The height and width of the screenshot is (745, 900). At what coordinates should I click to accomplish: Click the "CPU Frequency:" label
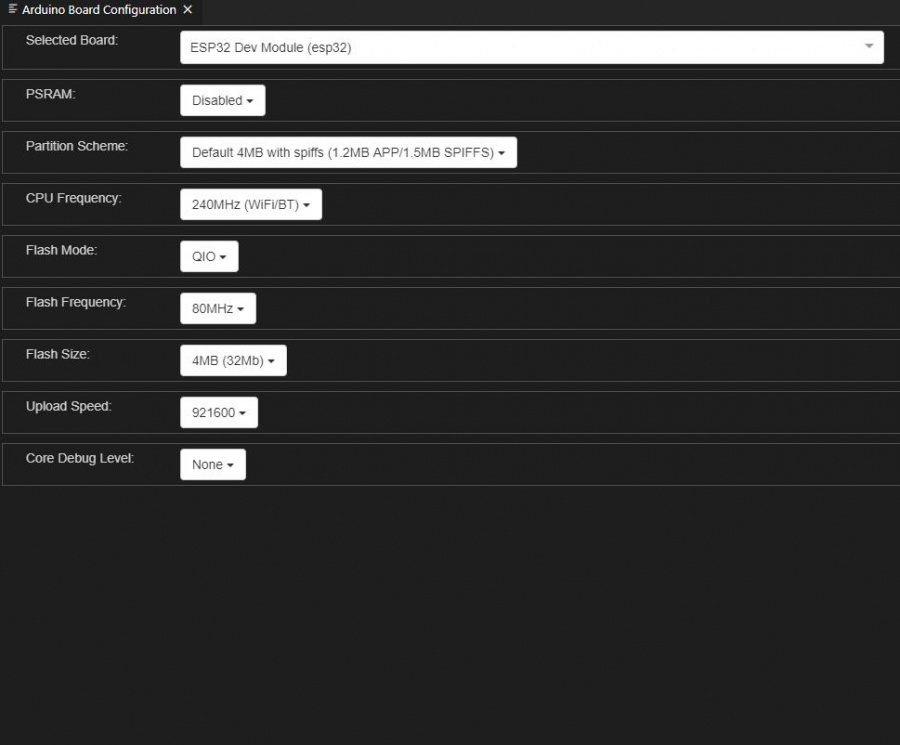click(x=73, y=198)
